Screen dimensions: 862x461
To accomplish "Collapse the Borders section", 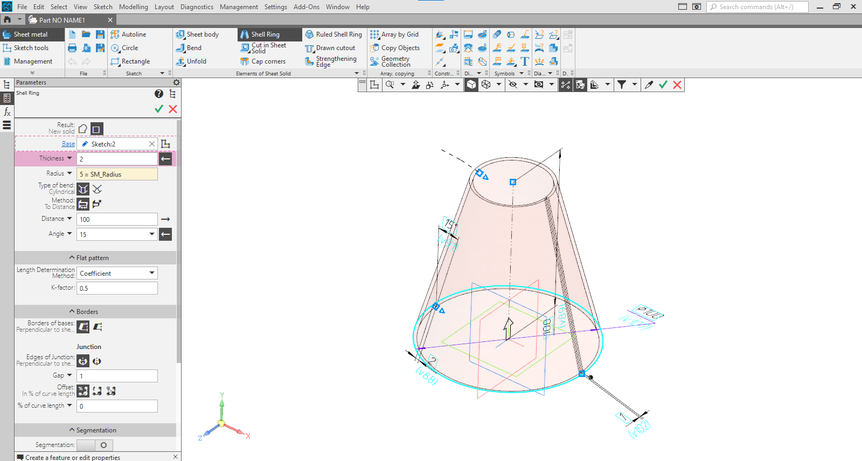I will 95,312.
